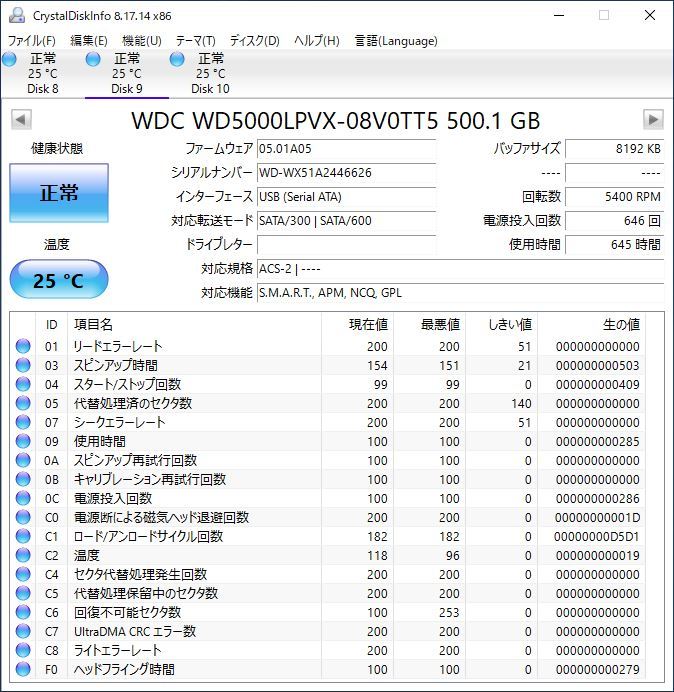Open the 機能(U) menu
Screen dimensions: 674x692
point(141,41)
